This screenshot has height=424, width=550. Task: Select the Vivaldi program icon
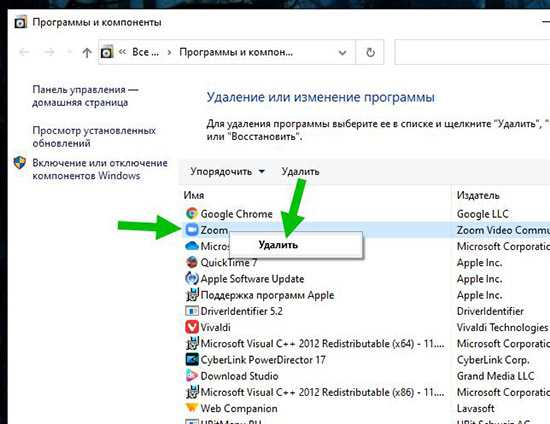coord(192,327)
